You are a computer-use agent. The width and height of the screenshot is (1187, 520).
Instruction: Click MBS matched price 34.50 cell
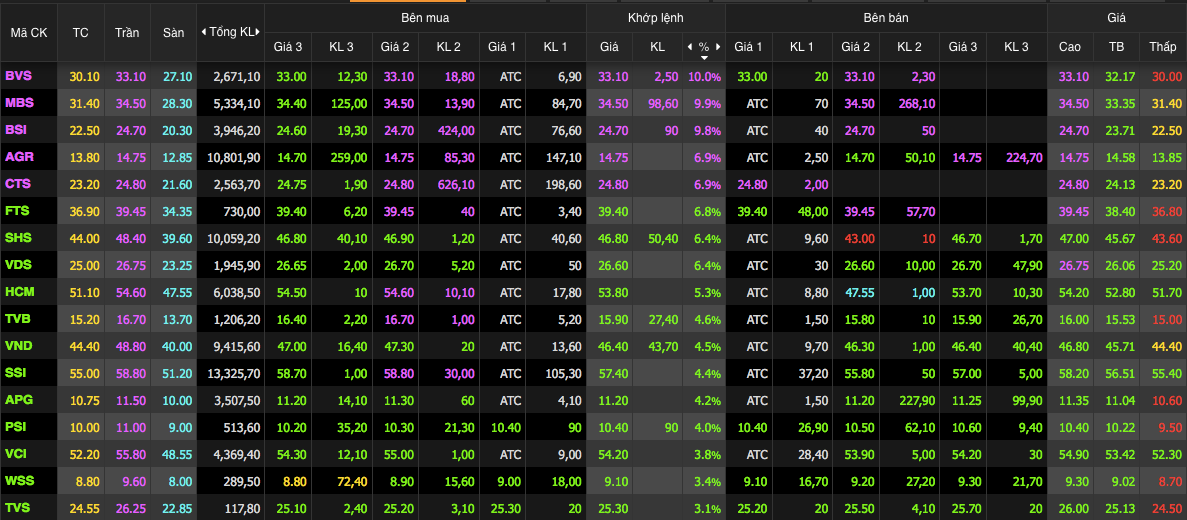(611, 103)
